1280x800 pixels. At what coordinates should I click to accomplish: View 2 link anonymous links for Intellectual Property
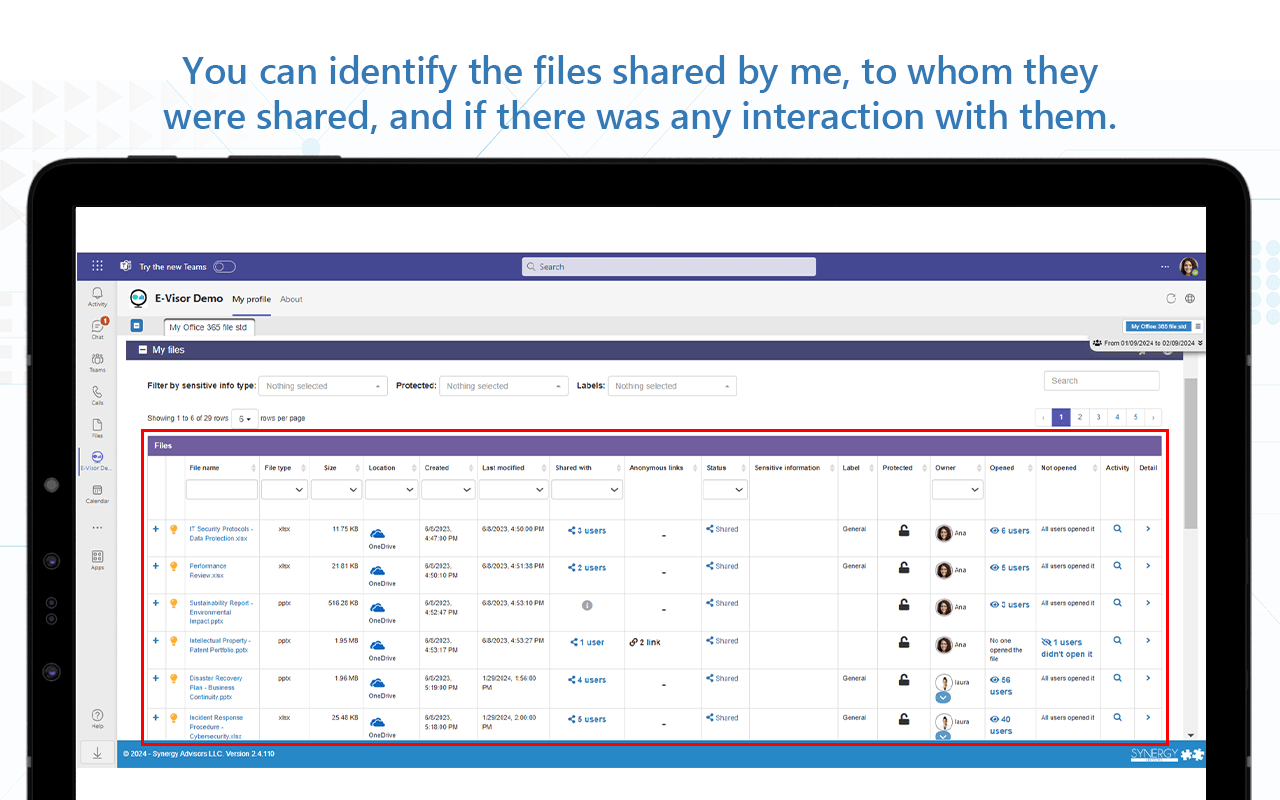[645, 642]
